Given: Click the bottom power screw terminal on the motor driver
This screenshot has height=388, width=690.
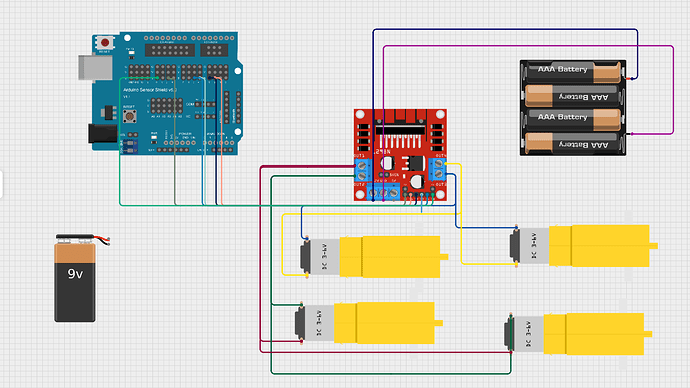Looking at the screenshot, I should tap(383, 192).
